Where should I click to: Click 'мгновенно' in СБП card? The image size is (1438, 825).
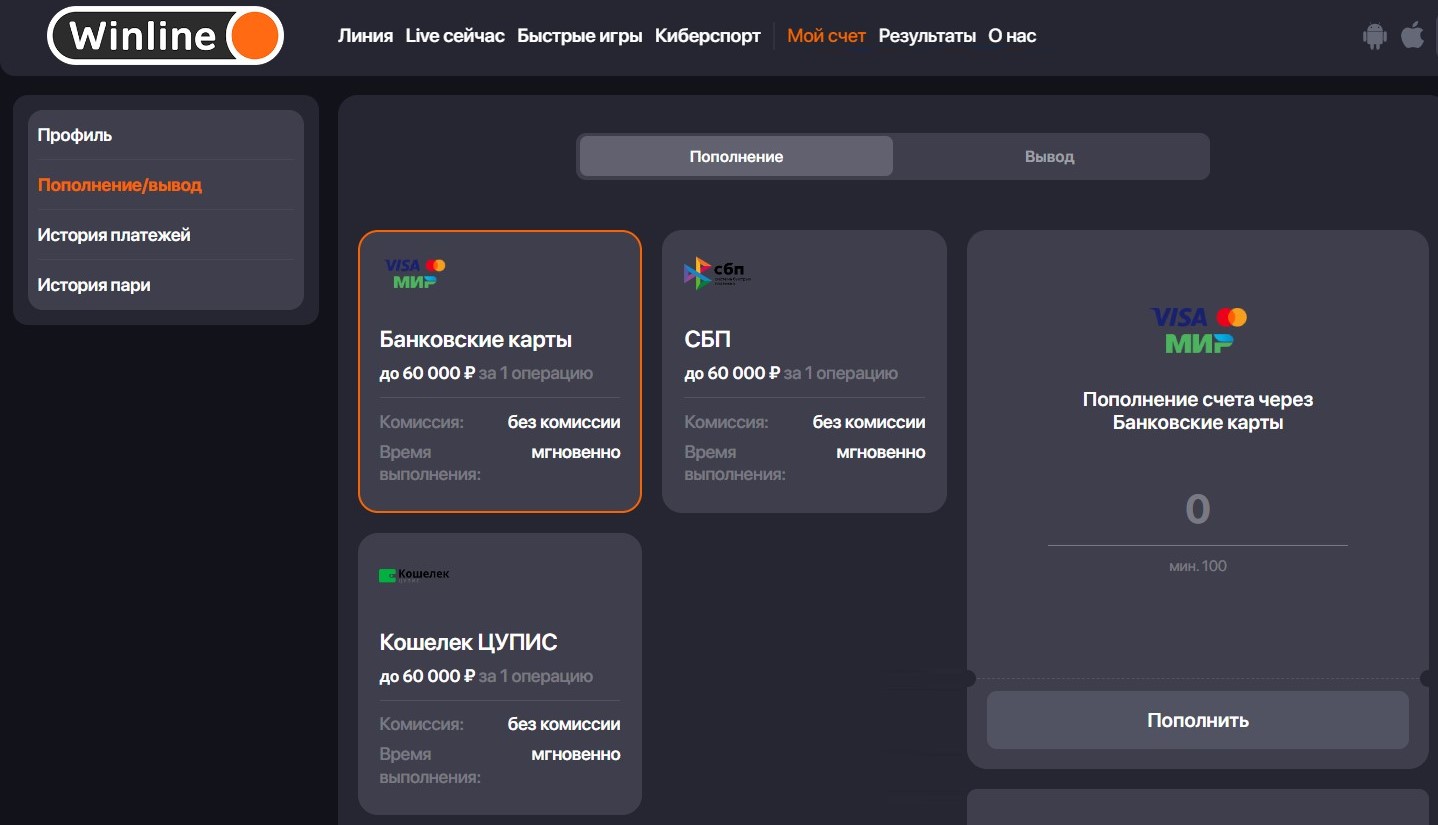pos(881,452)
